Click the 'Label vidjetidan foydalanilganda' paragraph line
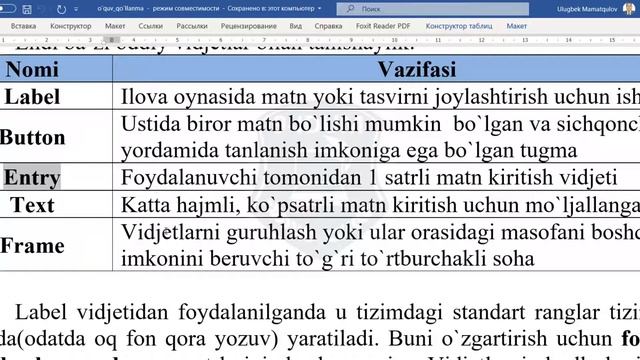The height and width of the screenshot is (360, 640). (327, 312)
